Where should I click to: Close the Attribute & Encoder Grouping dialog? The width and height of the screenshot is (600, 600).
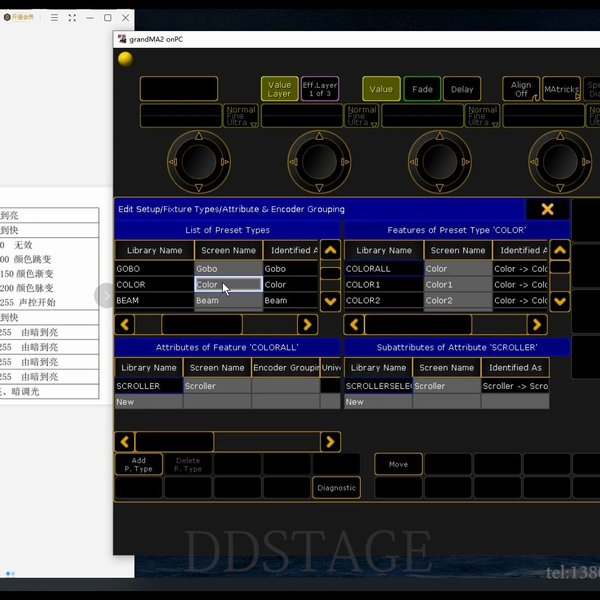(x=547, y=209)
